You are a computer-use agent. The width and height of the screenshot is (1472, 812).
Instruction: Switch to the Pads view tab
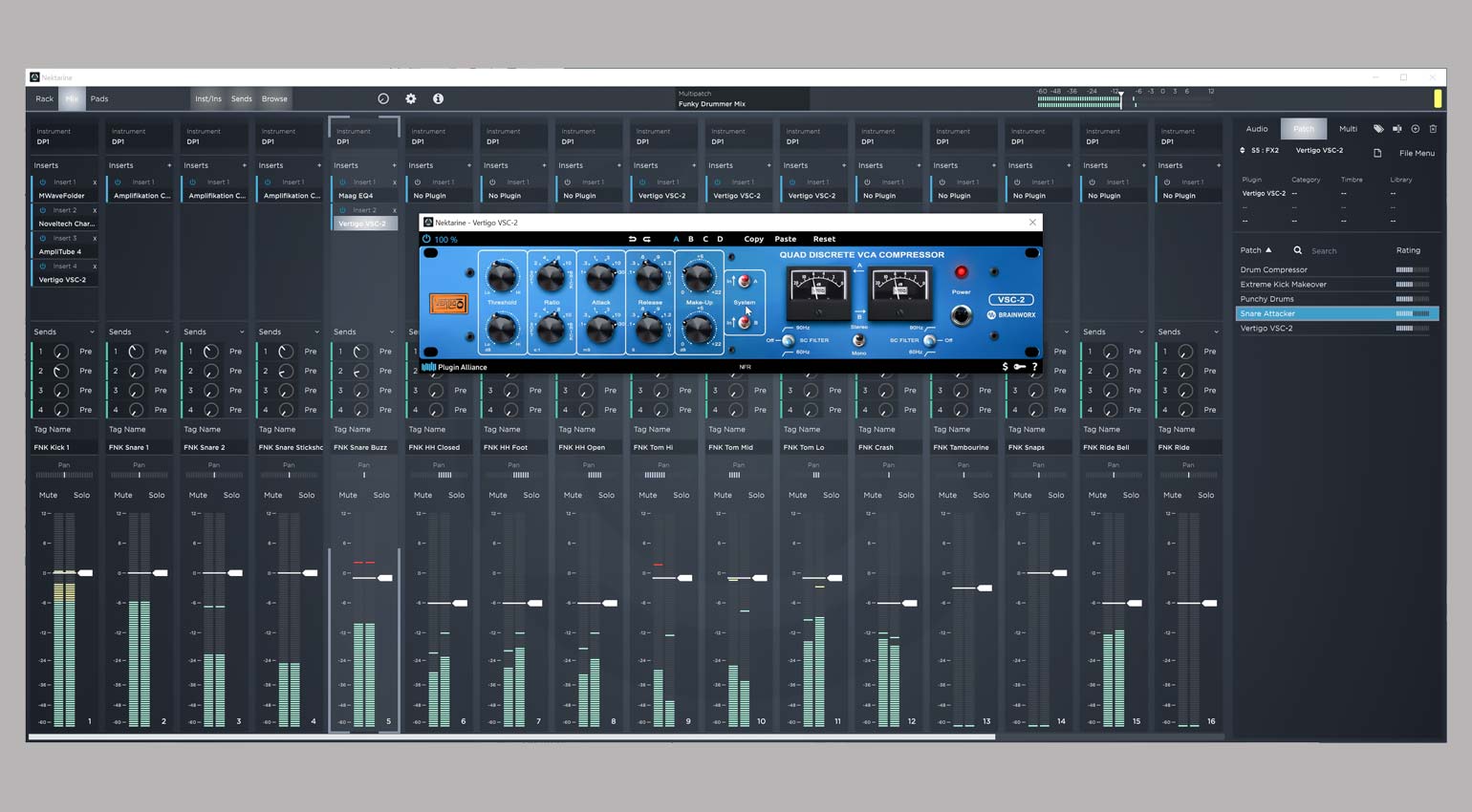coord(99,98)
